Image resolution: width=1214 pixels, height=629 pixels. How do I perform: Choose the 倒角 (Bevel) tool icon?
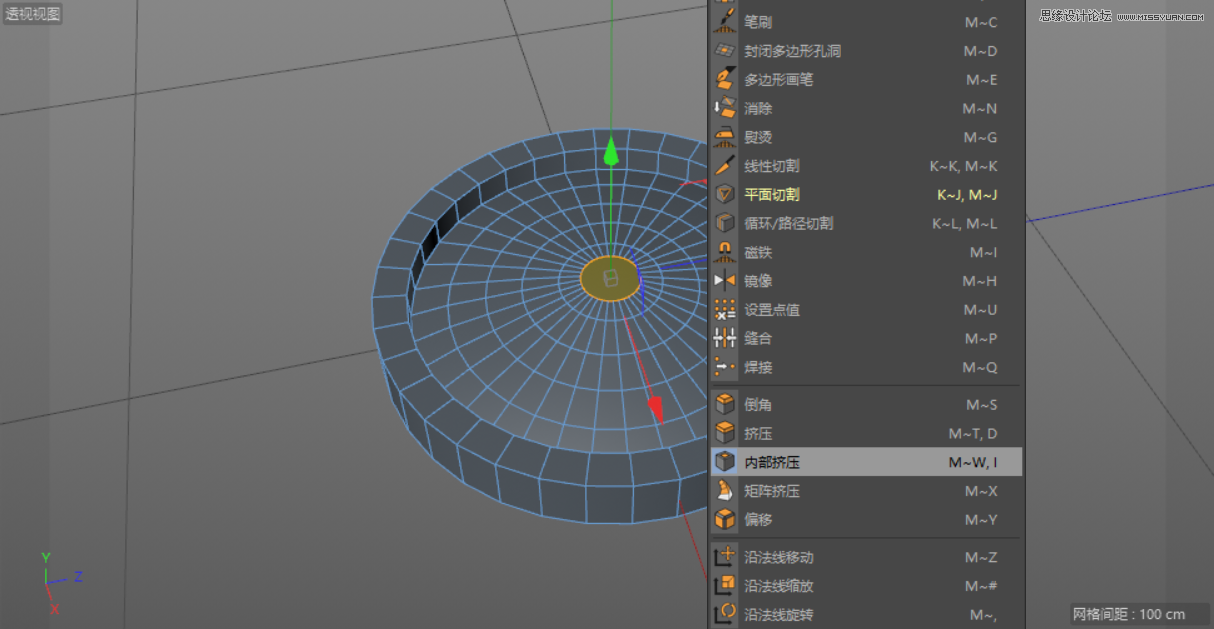pos(724,404)
